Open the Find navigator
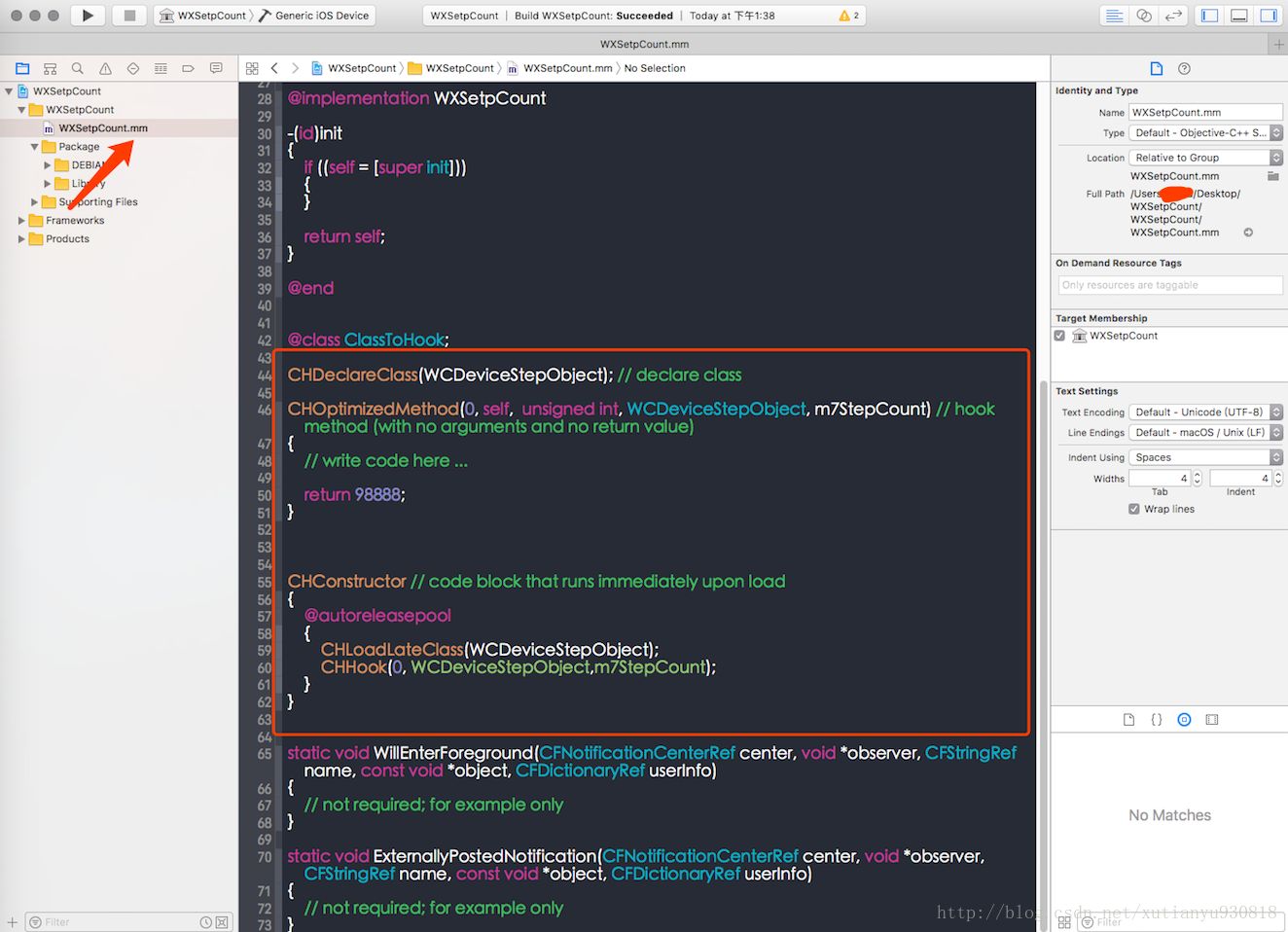 click(78, 68)
